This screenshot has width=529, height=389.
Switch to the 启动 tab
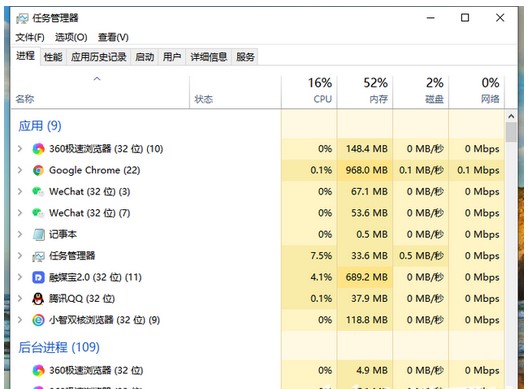[x=144, y=57]
